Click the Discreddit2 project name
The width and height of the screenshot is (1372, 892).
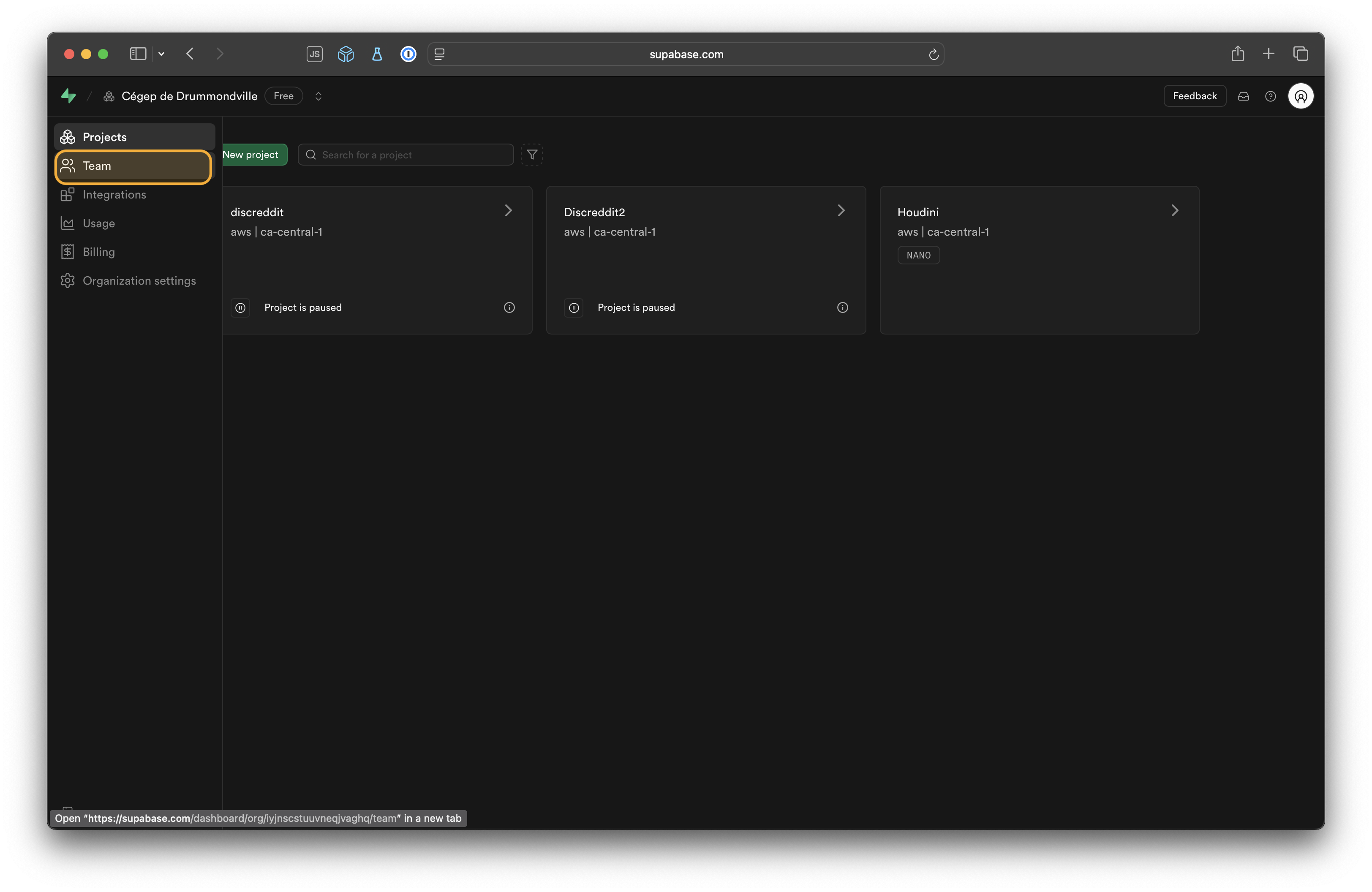[x=594, y=212]
